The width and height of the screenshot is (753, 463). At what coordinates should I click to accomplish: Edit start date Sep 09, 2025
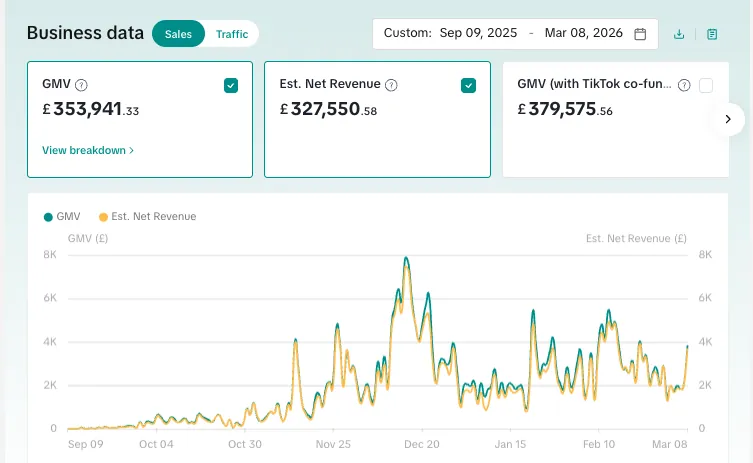[478, 33]
